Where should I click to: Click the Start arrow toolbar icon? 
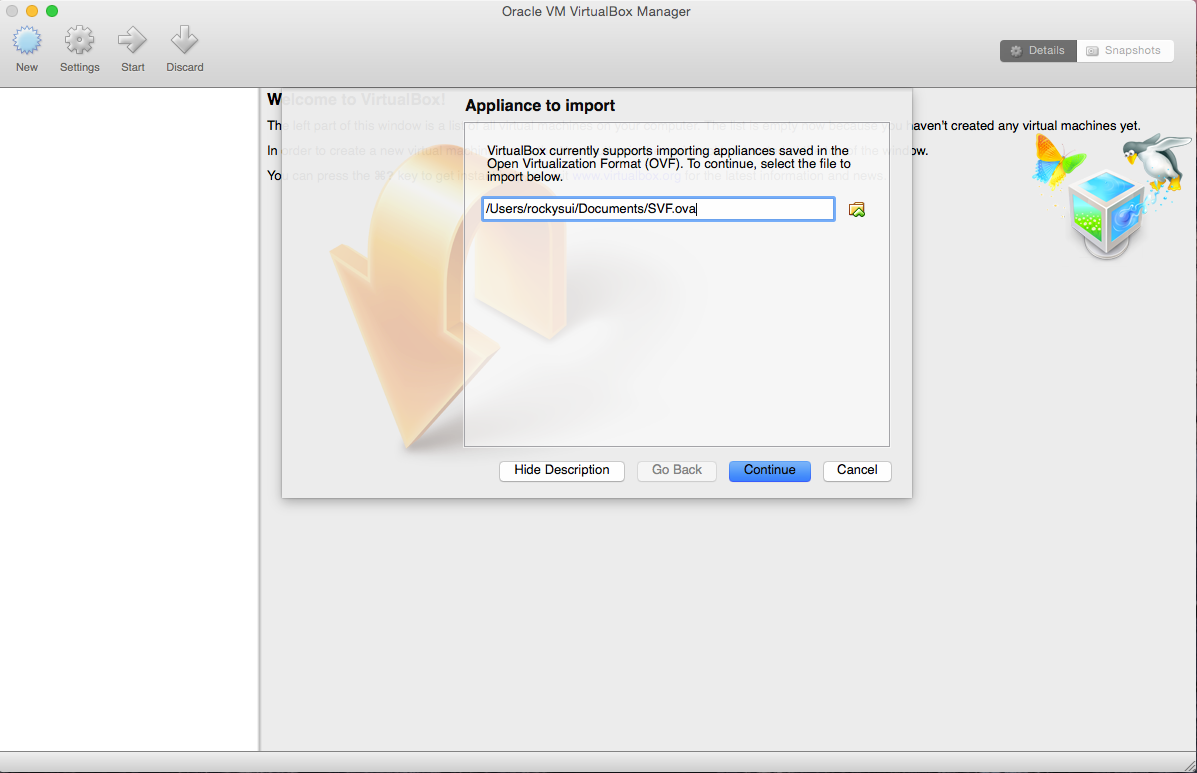[132, 40]
